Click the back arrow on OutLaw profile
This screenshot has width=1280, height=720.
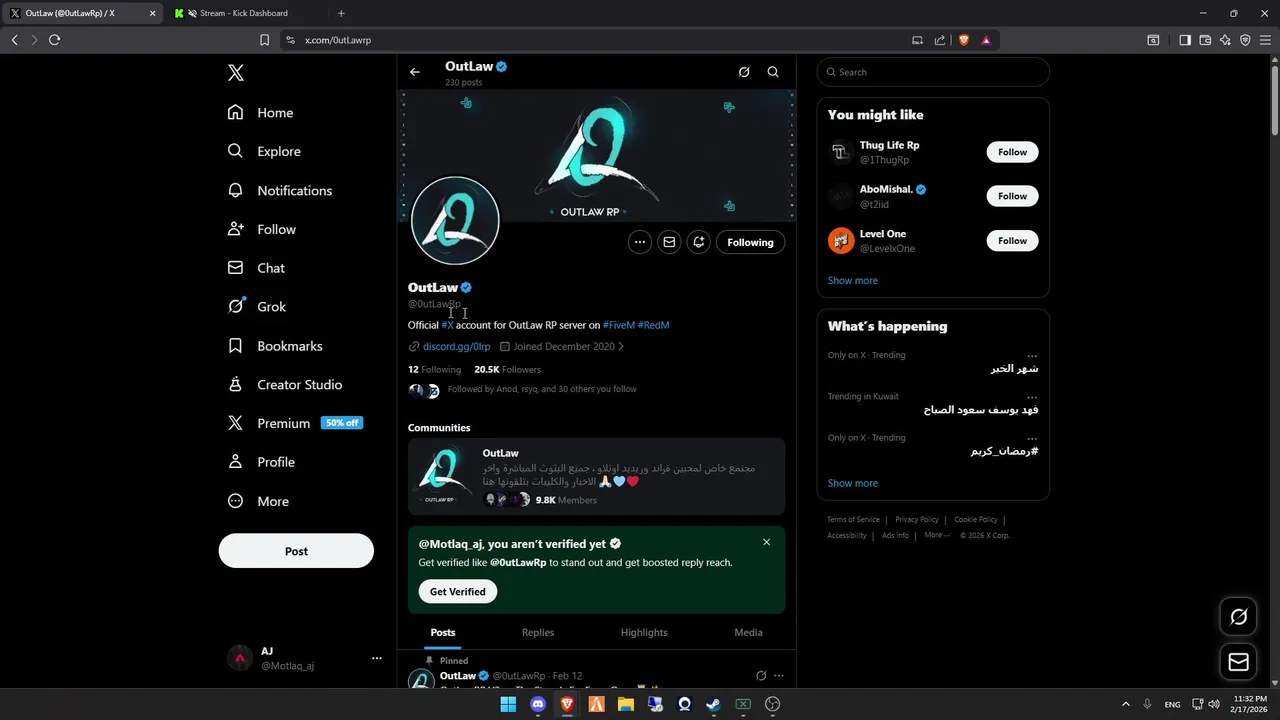click(415, 72)
